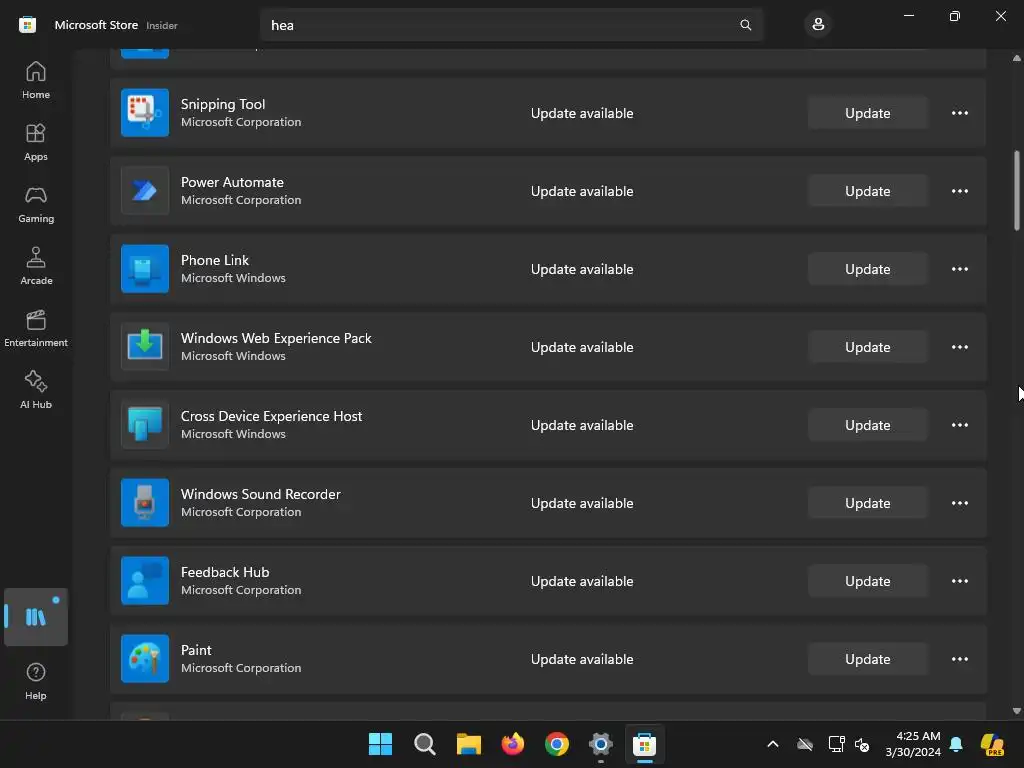Open Help in the sidebar
Image resolution: width=1024 pixels, height=768 pixels.
click(36, 681)
